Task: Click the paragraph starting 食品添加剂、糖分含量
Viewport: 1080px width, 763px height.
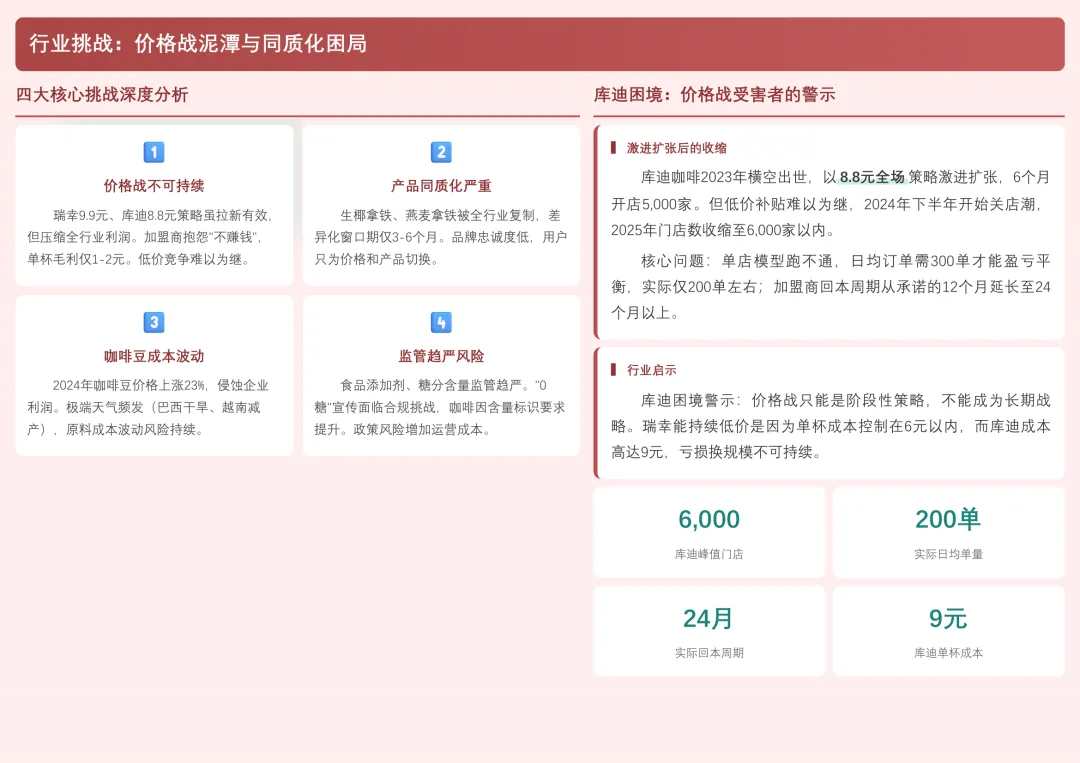Action: pos(441,407)
